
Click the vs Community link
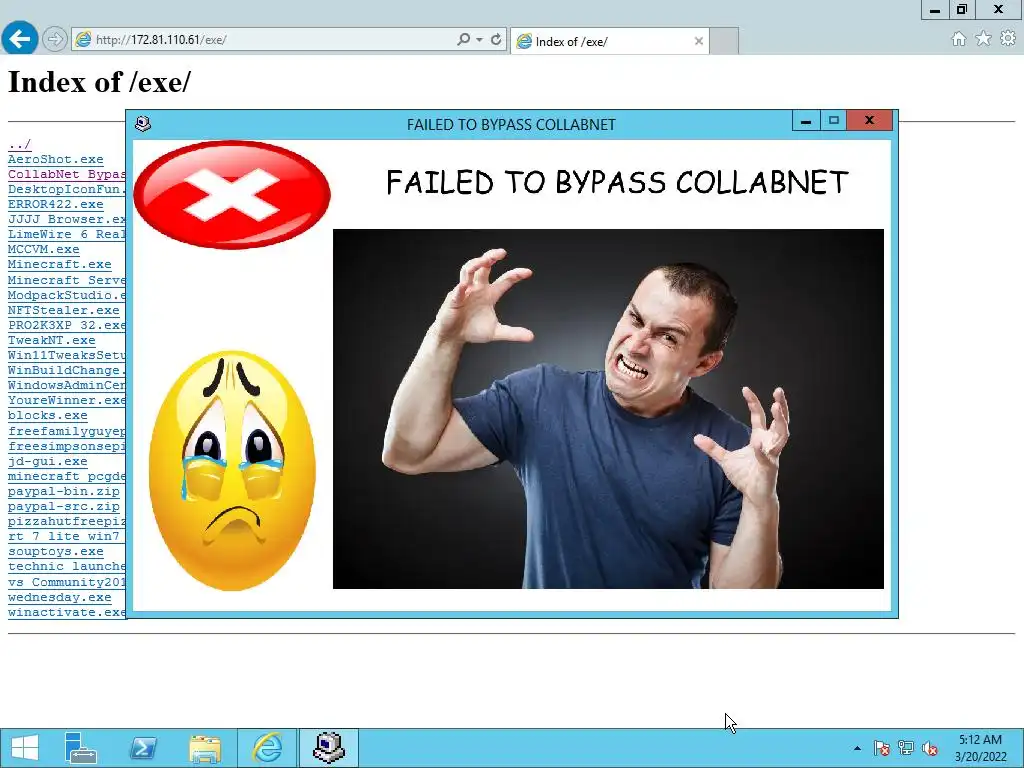tap(67, 582)
